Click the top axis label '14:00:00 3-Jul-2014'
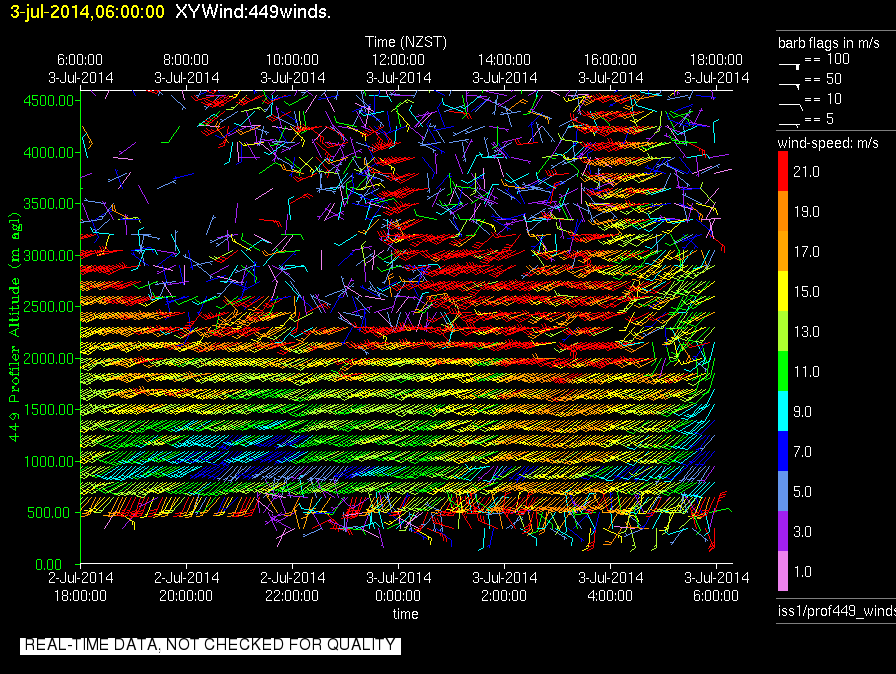Image resolution: width=896 pixels, height=674 pixels. click(x=504, y=69)
